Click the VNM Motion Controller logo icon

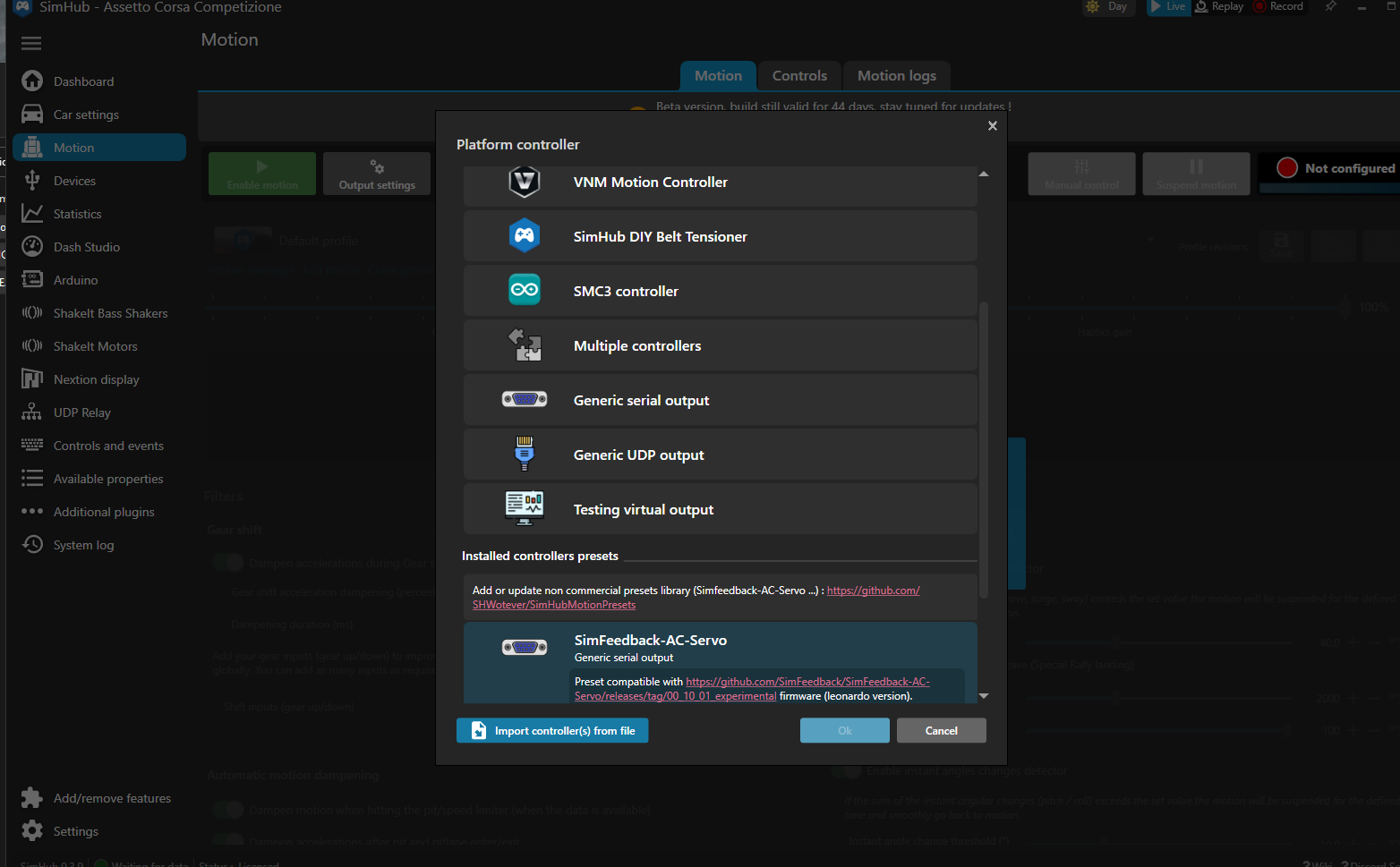tap(525, 182)
